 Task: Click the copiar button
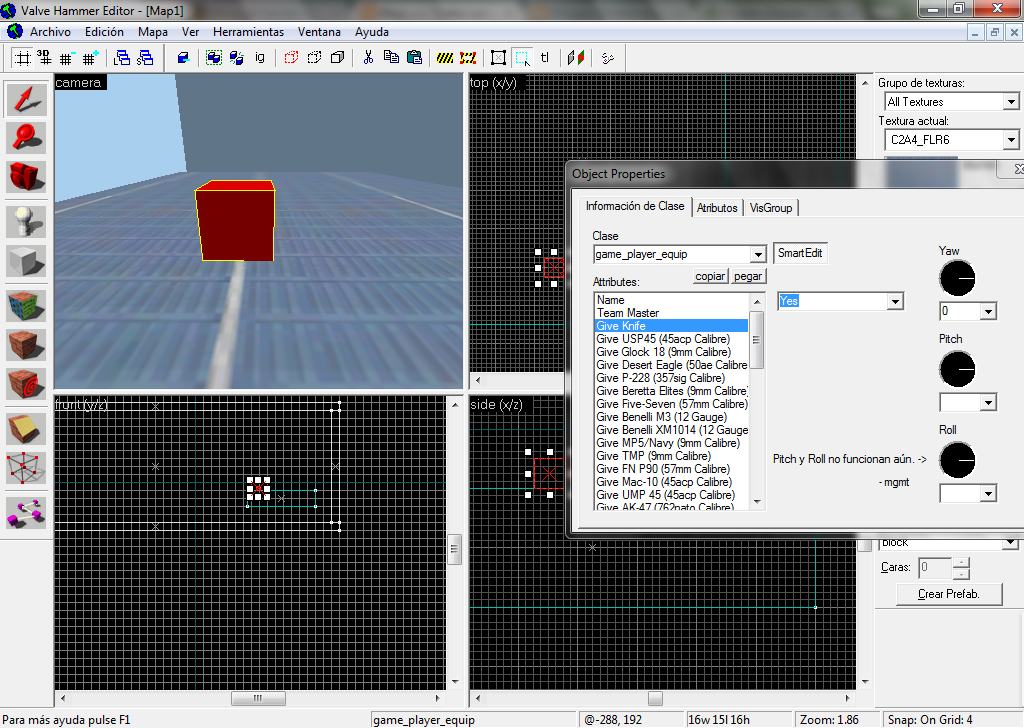coord(710,276)
